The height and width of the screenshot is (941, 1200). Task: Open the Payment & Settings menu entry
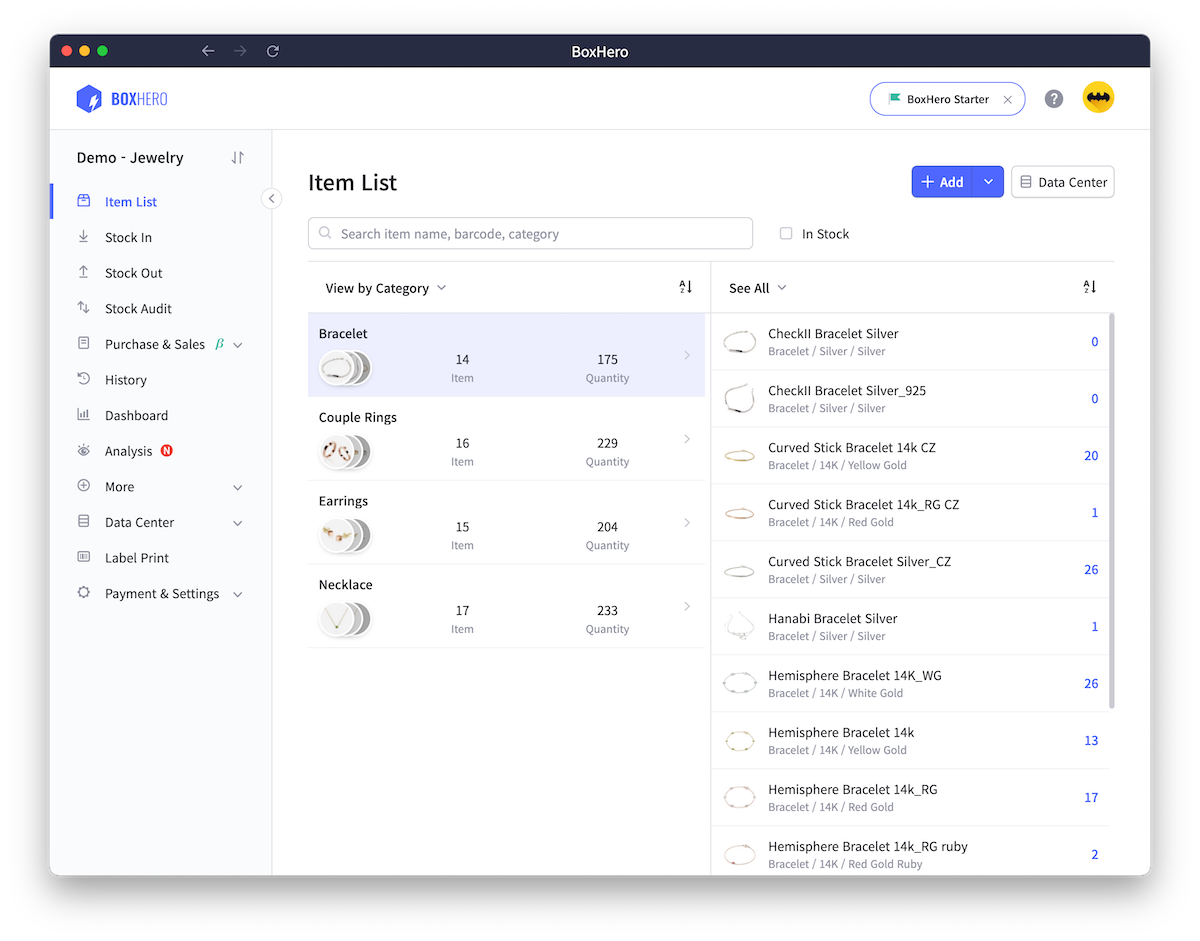(162, 593)
